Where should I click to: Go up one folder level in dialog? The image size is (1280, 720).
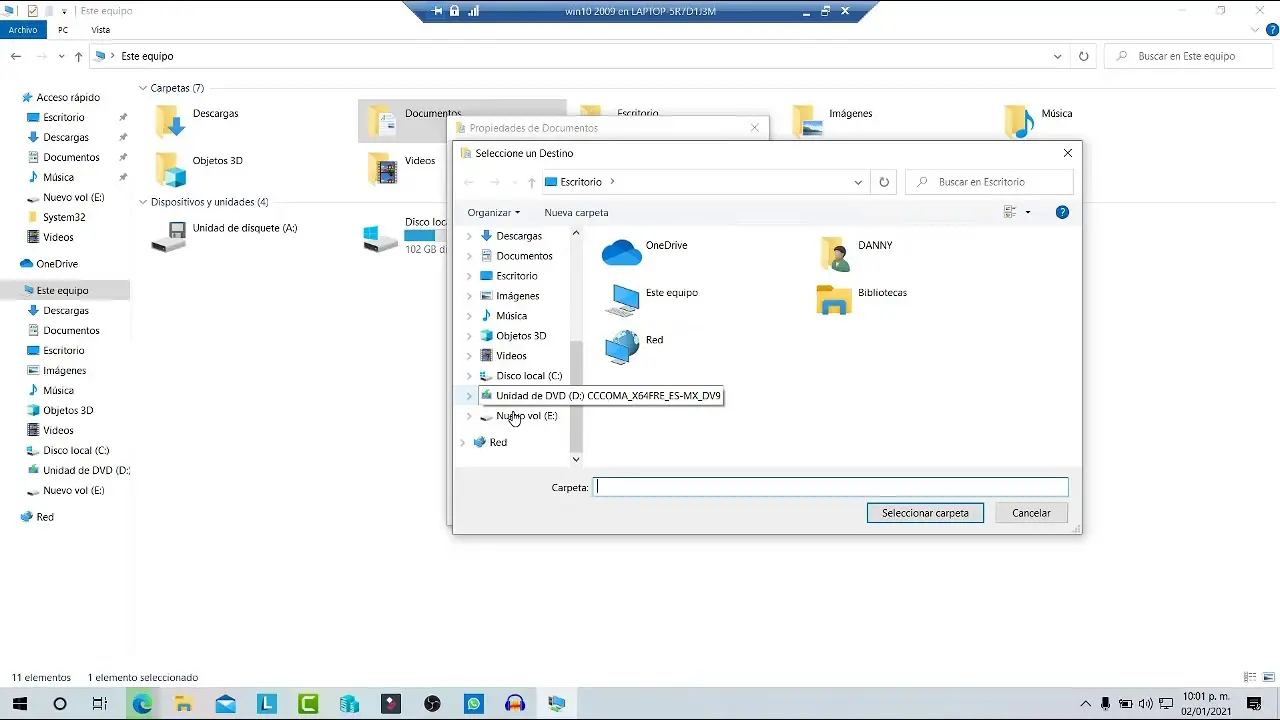pos(532,182)
